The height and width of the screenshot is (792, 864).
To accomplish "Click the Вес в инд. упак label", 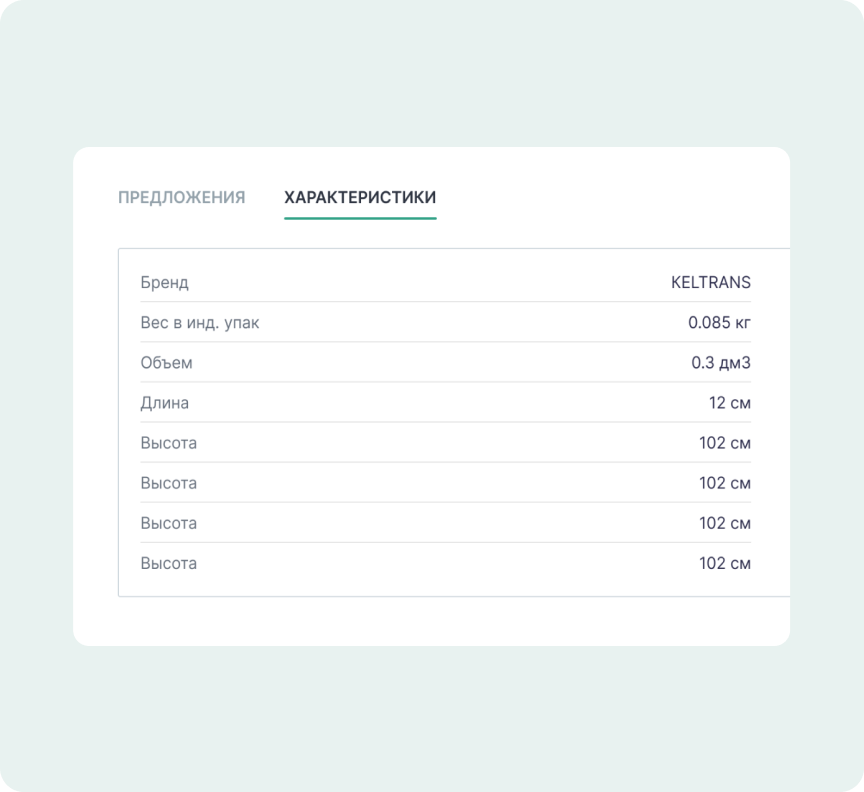I will click(200, 323).
